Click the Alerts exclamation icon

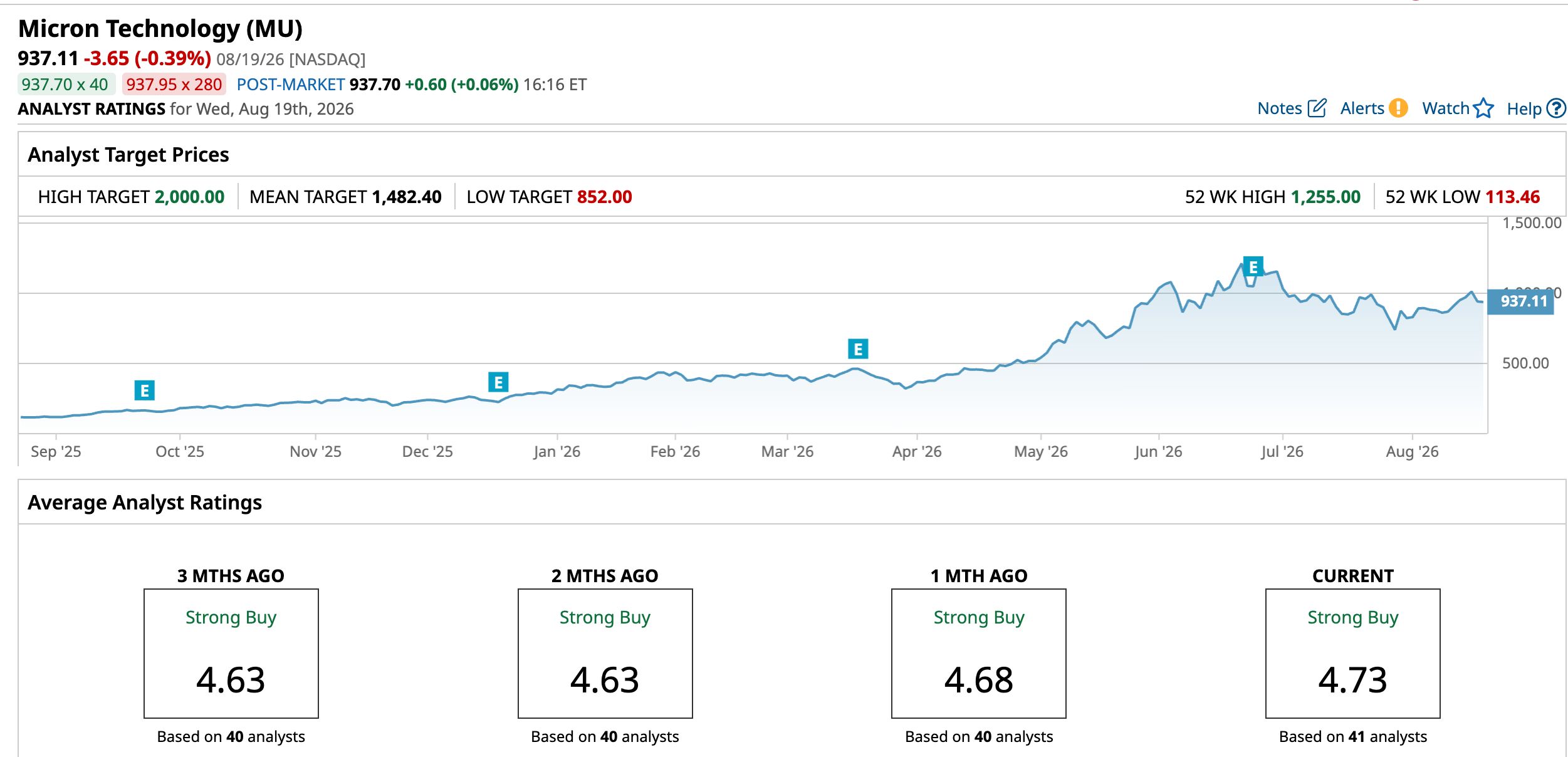(x=1398, y=108)
